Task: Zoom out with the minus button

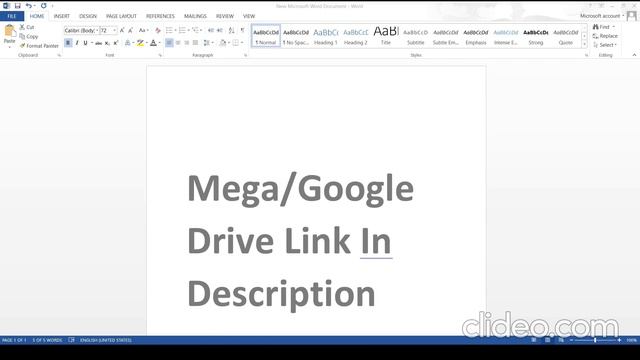Action: point(571,340)
